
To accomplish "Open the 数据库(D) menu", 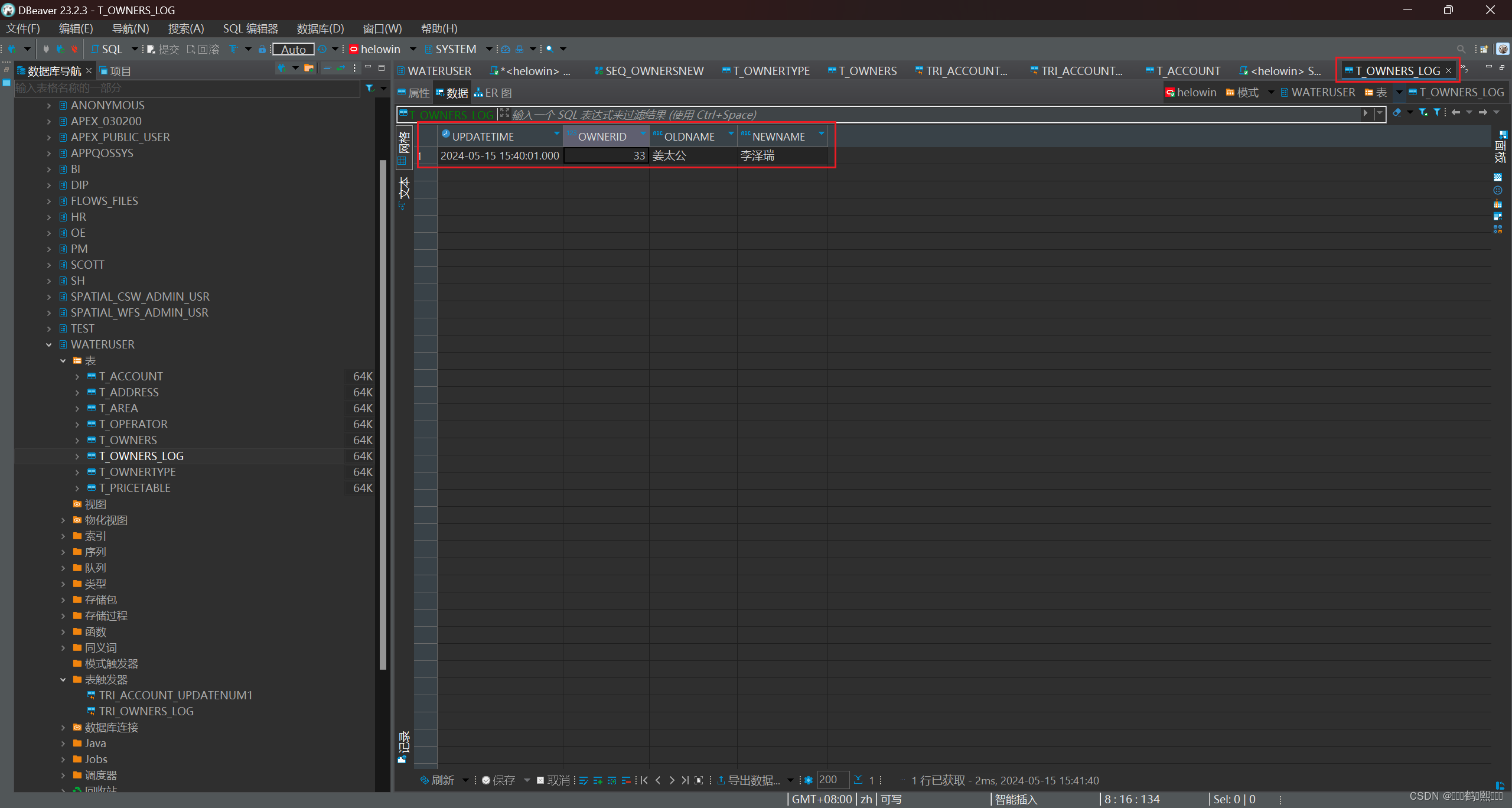I will tap(320, 28).
